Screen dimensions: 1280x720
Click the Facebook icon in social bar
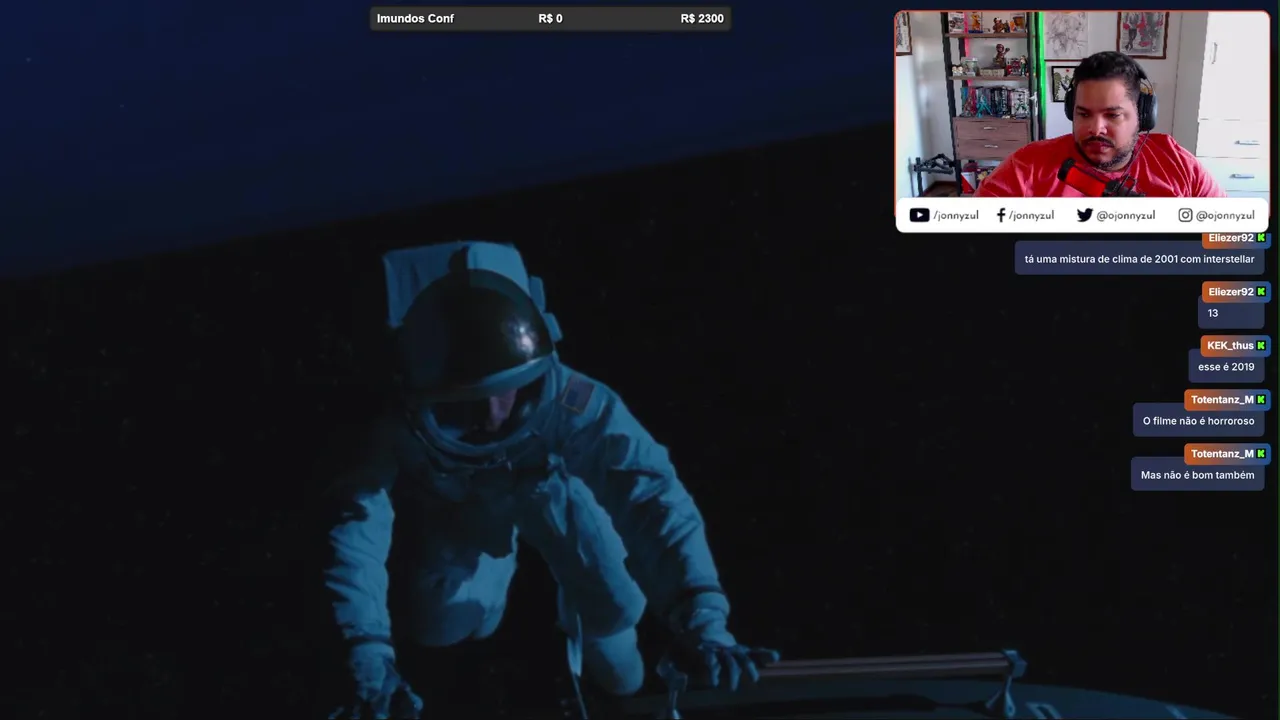[x=1001, y=215]
